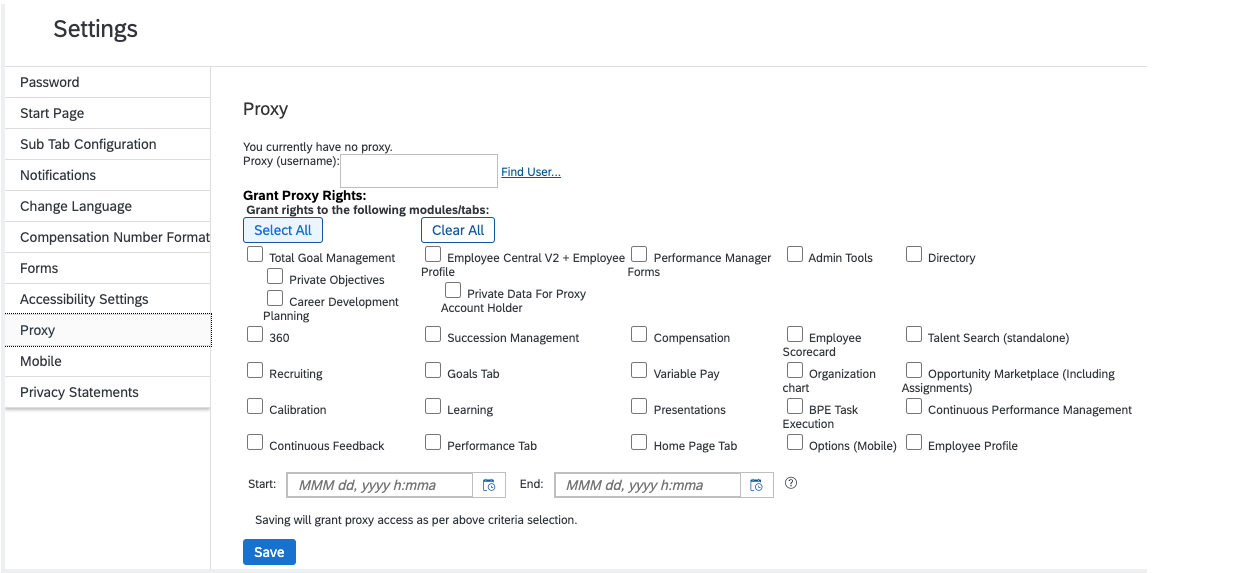This screenshot has height=573, width=1238.
Task: Focus the Proxy username field
Action: 419,170
